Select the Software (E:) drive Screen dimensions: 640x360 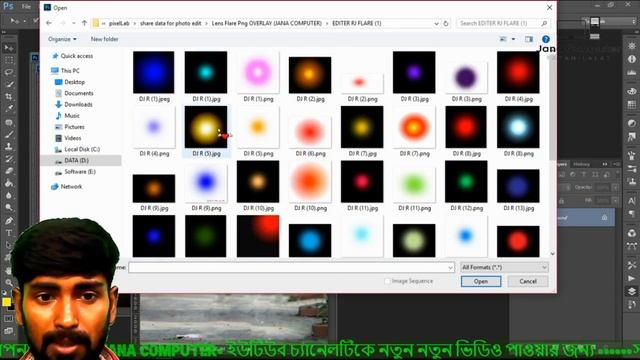pos(80,172)
